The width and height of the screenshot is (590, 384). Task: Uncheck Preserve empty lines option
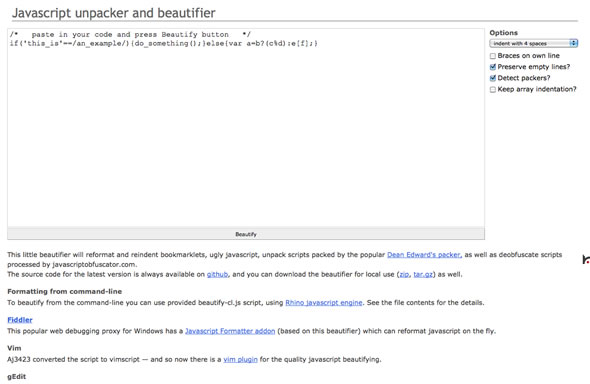(x=493, y=67)
